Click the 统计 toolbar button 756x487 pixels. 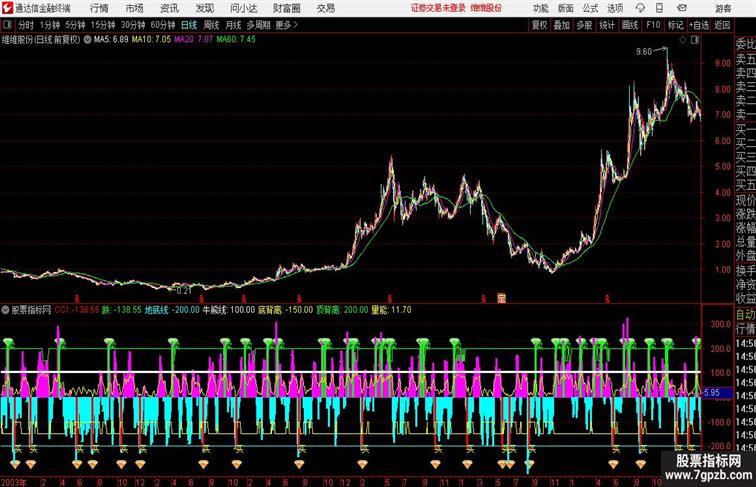point(607,25)
